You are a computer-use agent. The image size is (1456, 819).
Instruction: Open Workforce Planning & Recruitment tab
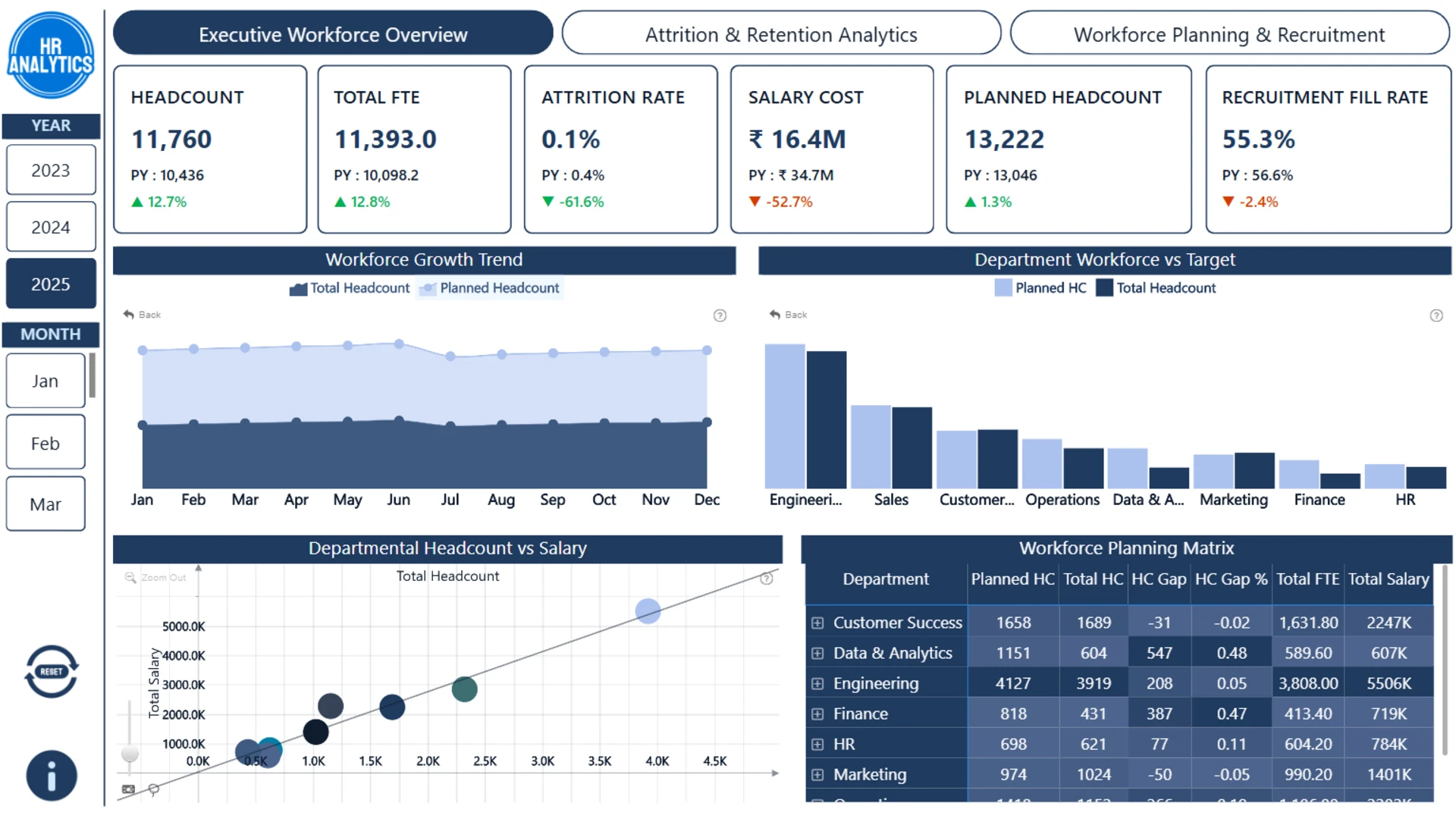click(1229, 34)
